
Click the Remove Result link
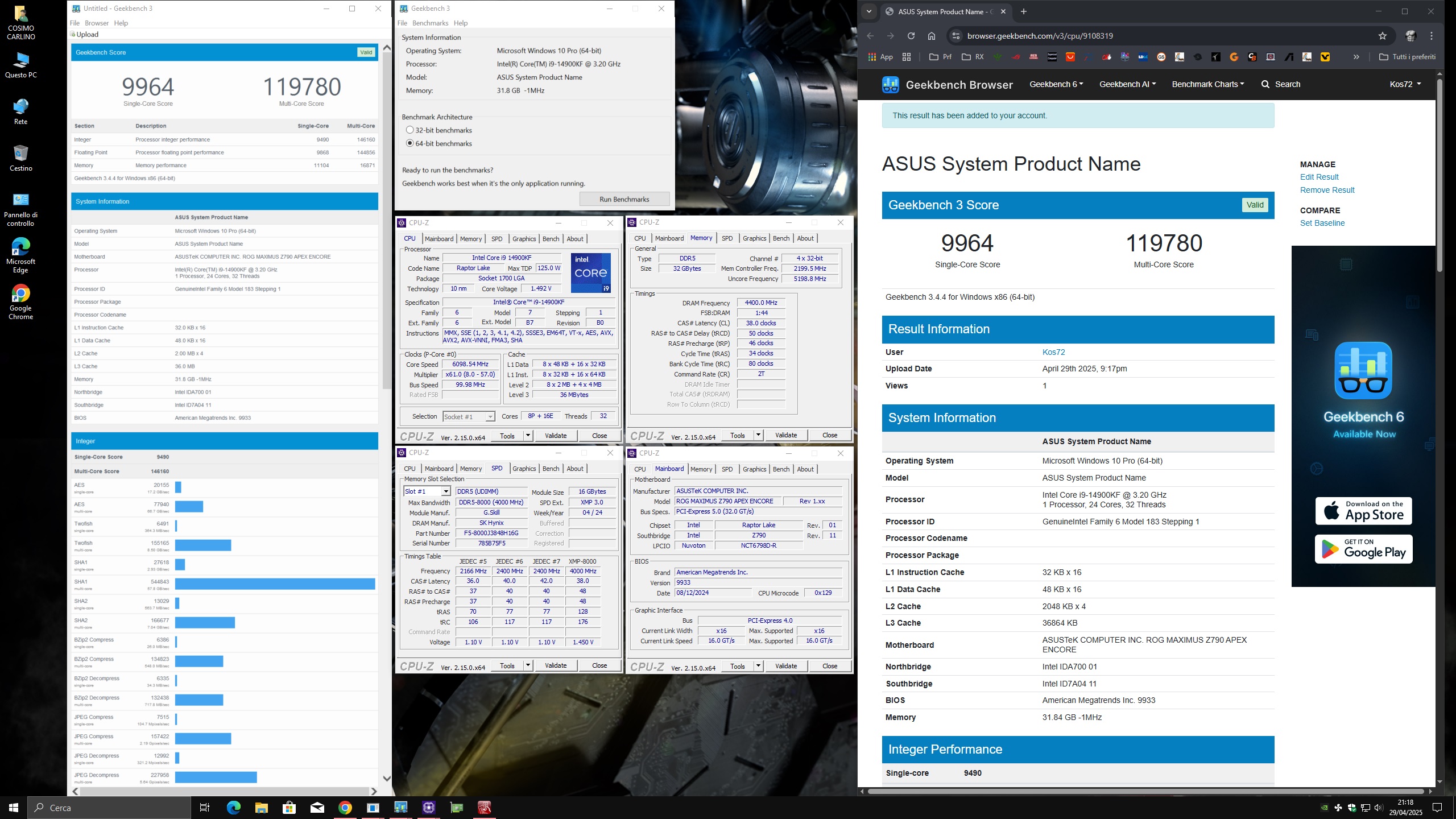tap(1327, 190)
